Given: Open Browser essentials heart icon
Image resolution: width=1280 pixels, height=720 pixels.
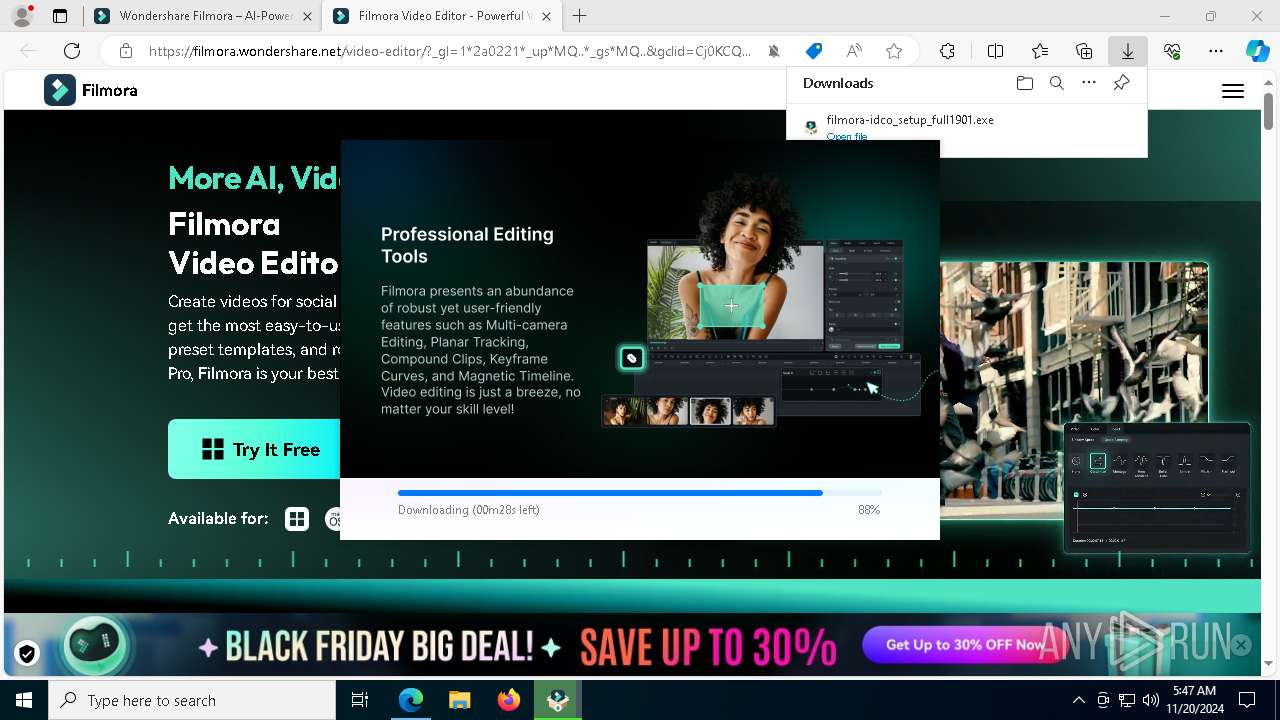Looking at the screenshot, I should pyautogui.click(x=1172, y=51).
